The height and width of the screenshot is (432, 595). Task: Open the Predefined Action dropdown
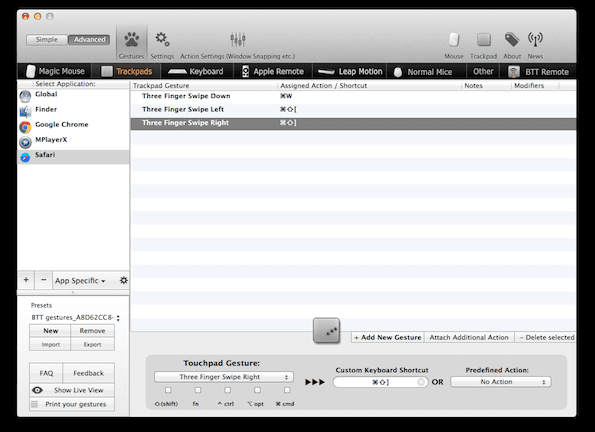click(501, 382)
